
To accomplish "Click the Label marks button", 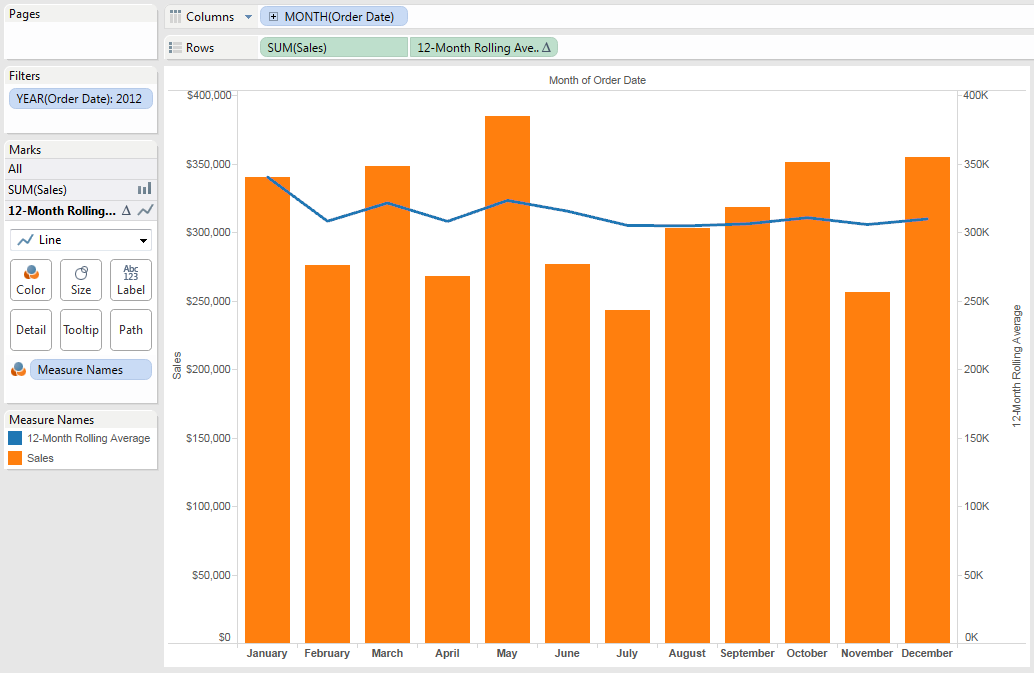I will click(131, 280).
